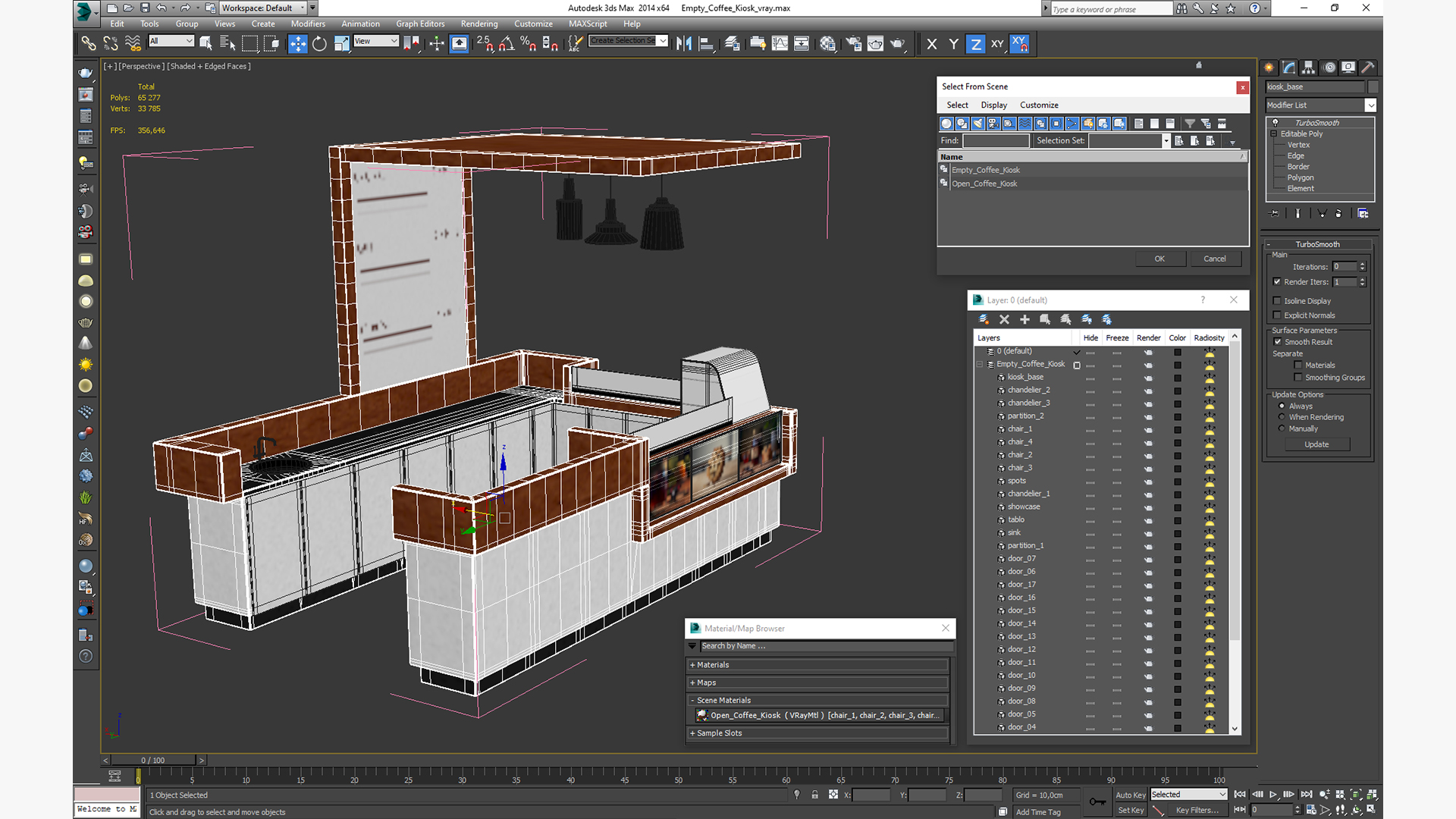Open the Graph Editors menu
The image size is (1456, 819).
(420, 24)
